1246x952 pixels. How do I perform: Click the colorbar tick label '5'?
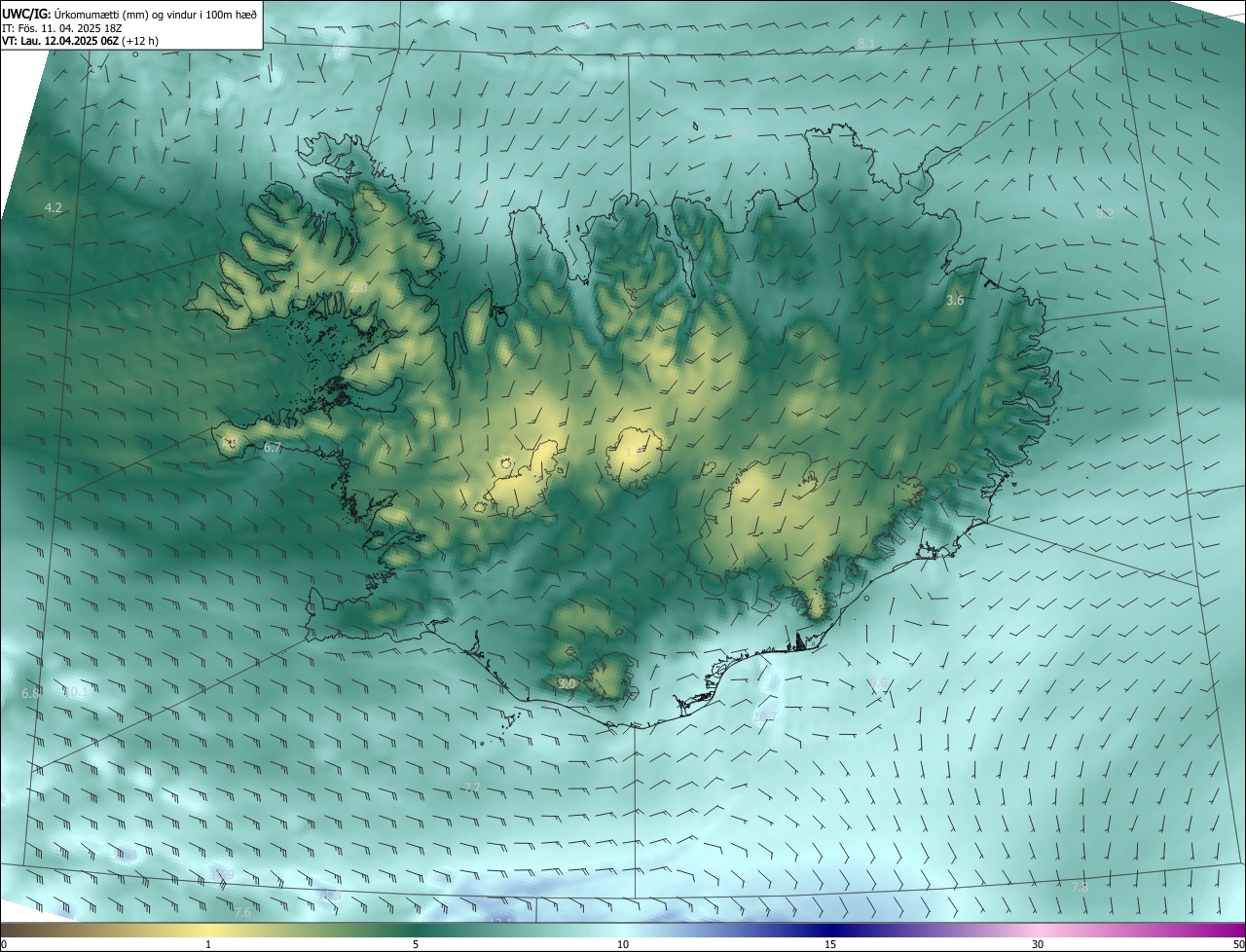coord(416,944)
